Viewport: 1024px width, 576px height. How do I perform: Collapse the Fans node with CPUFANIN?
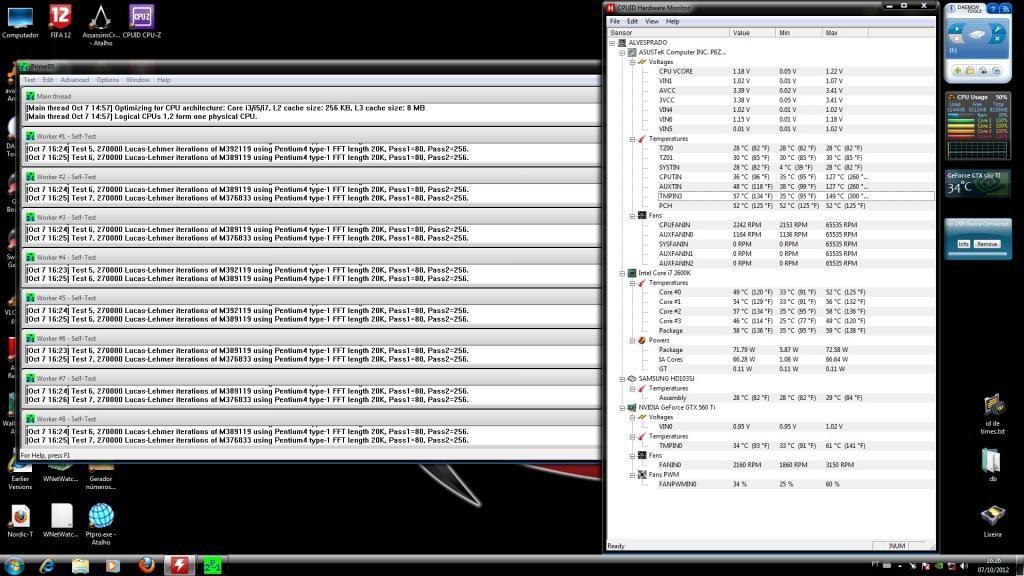pyautogui.click(x=632, y=215)
